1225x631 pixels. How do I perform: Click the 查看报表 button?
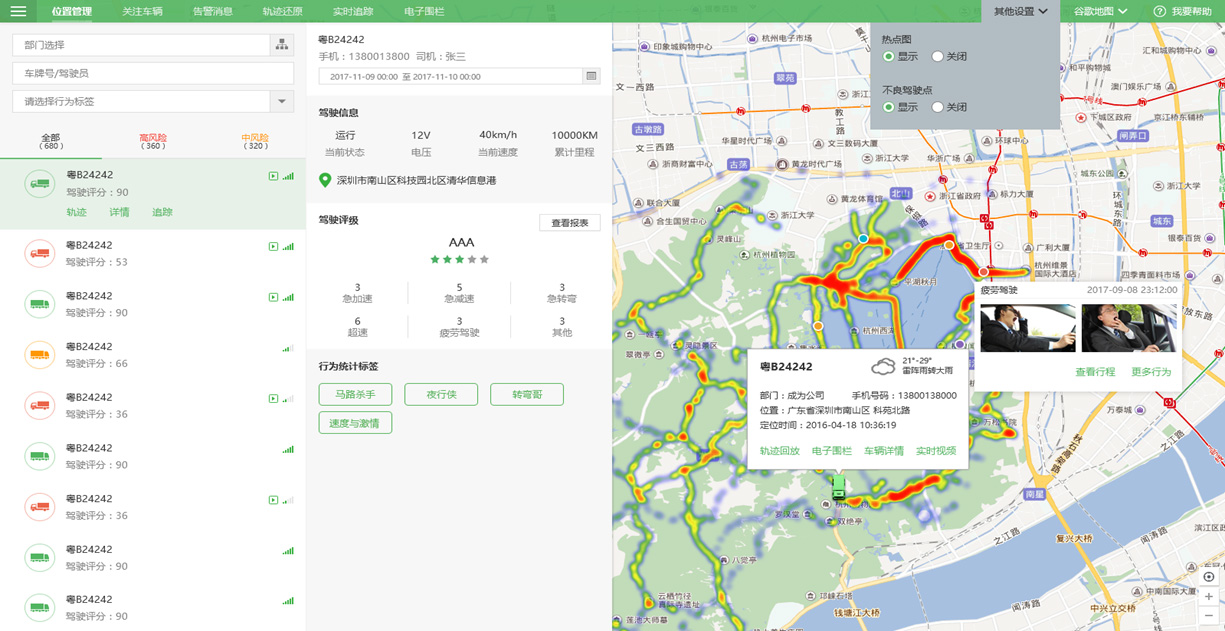point(570,223)
